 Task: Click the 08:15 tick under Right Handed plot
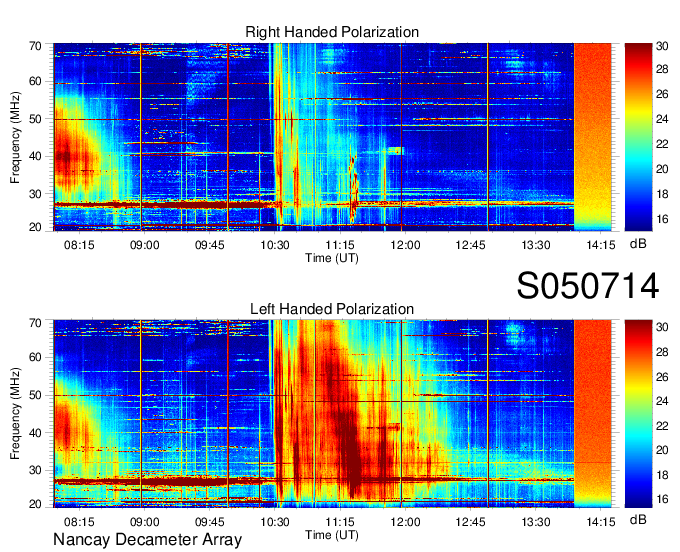(79, 245)
